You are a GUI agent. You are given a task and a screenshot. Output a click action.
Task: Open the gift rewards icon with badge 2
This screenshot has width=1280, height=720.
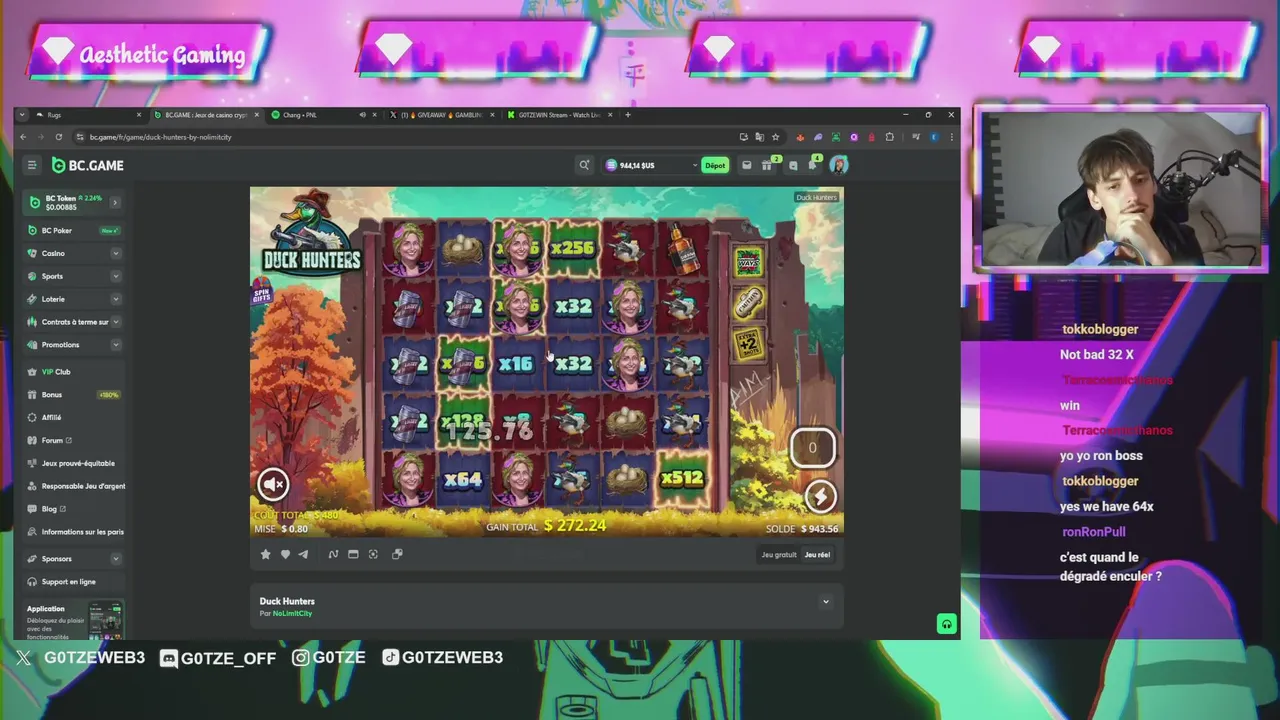(x=769, y=165)
